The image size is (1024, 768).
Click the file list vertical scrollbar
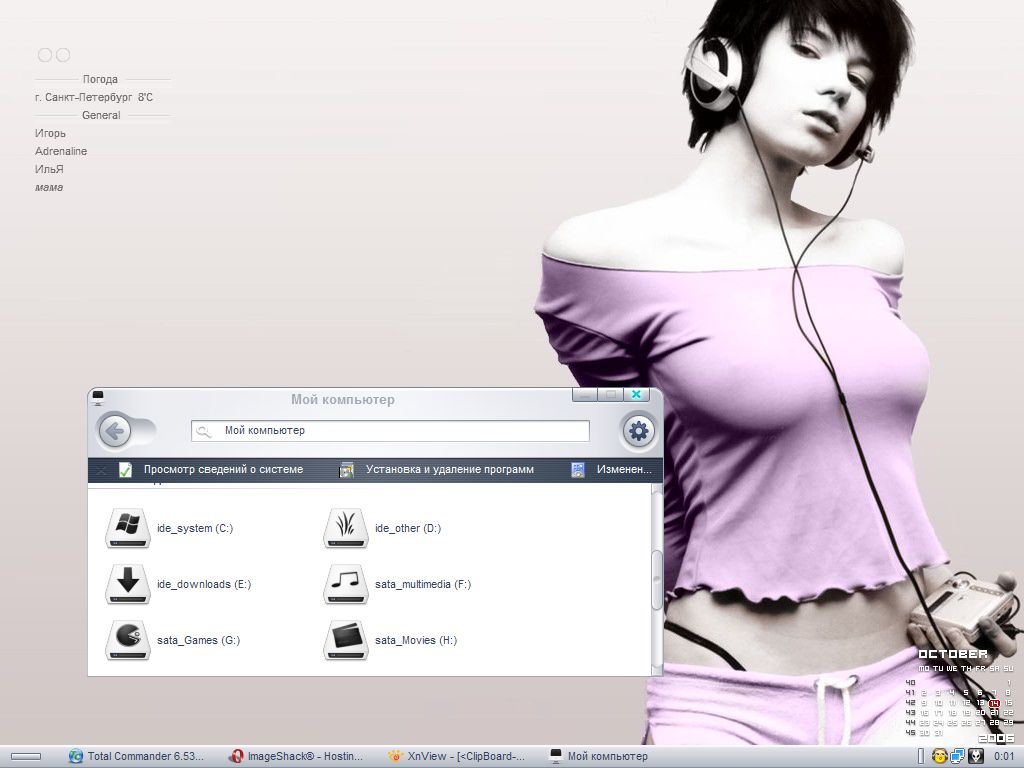[657, 580]
